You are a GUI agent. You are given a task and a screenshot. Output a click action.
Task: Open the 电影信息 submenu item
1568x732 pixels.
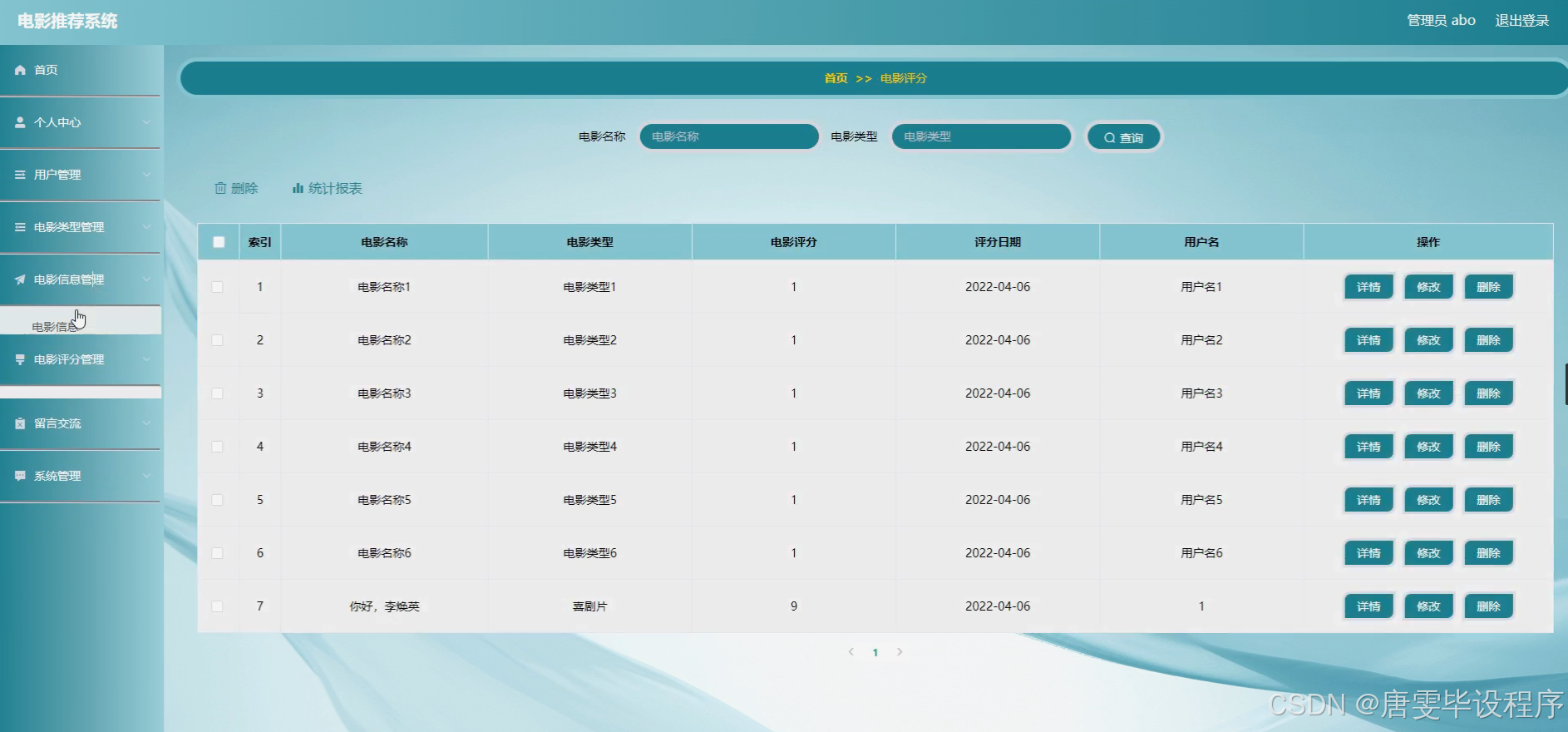[81, 321]
